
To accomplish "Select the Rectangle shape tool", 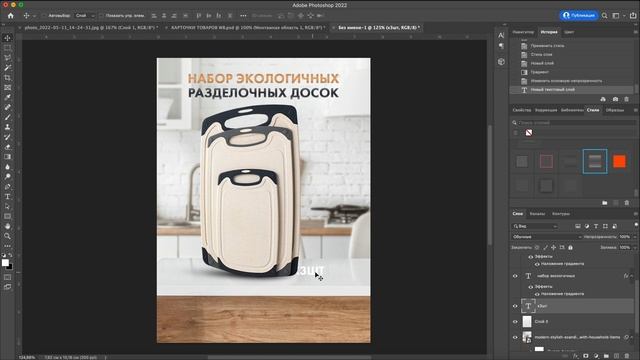I will (x=7, y=216).
